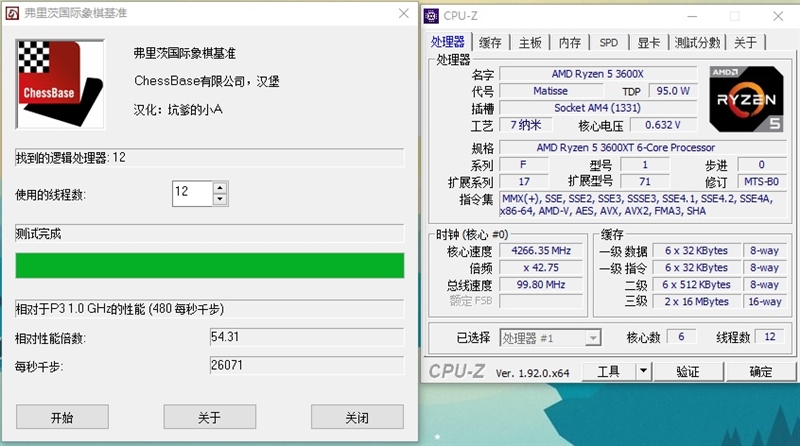
Task: Click the relative performance value 54.31
Action: click(307, 337)
